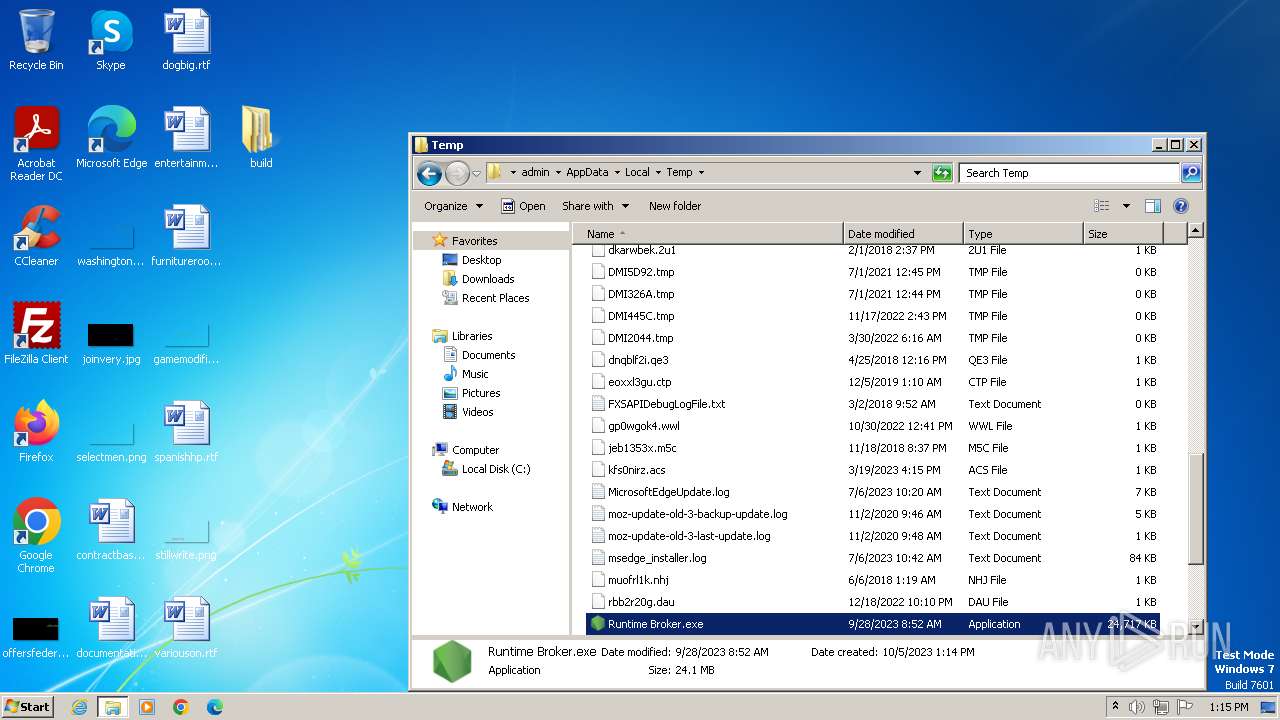Viewport: 1280px width, 720px height.
Task: Open Internet Explorer from taskbar
Action: point(79,707)
